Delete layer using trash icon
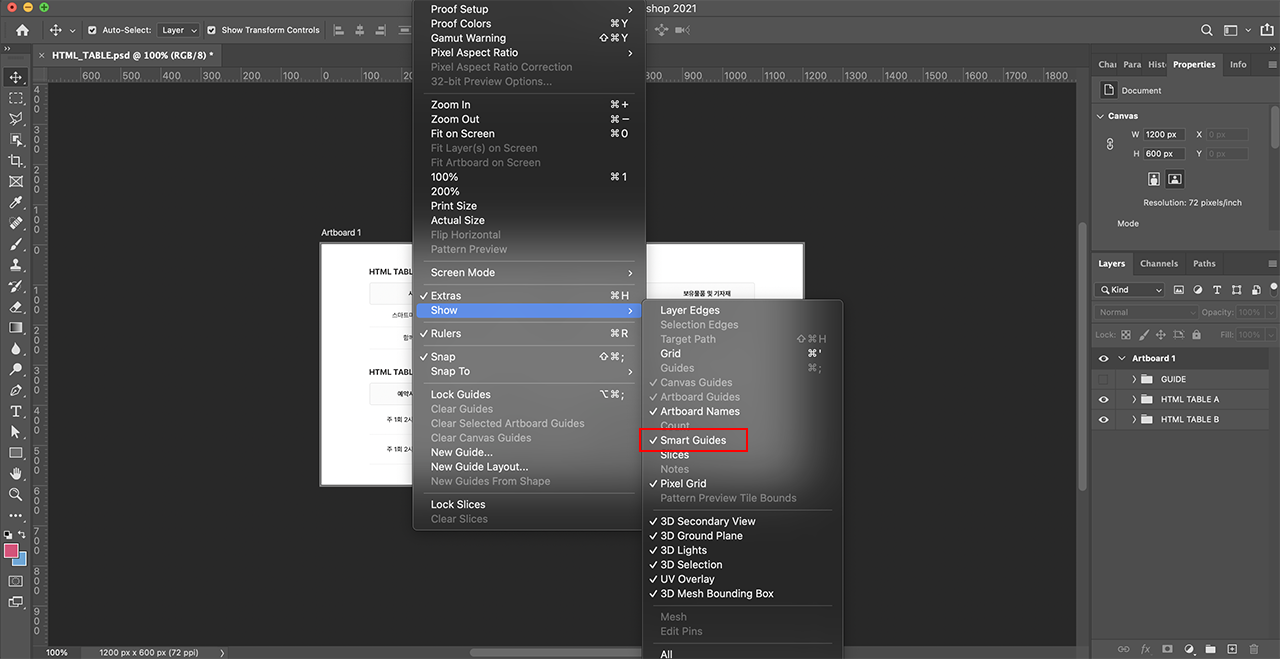Screen dimensions: 1280x659 click(1254, 649)
